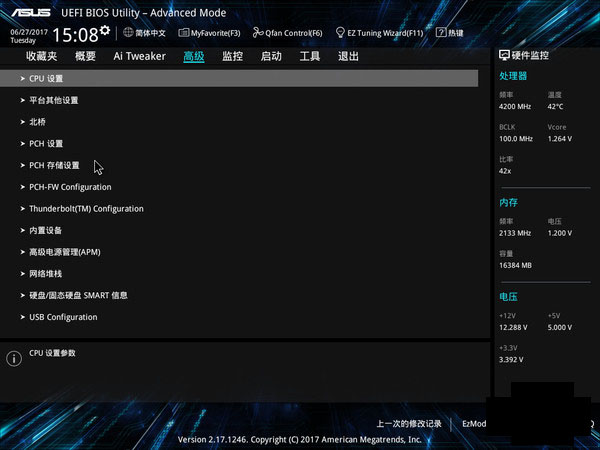Viewport: 600px width, 450px height.
Task: Click +3.3V reading 3.392 V
Action: pos(511,360)
